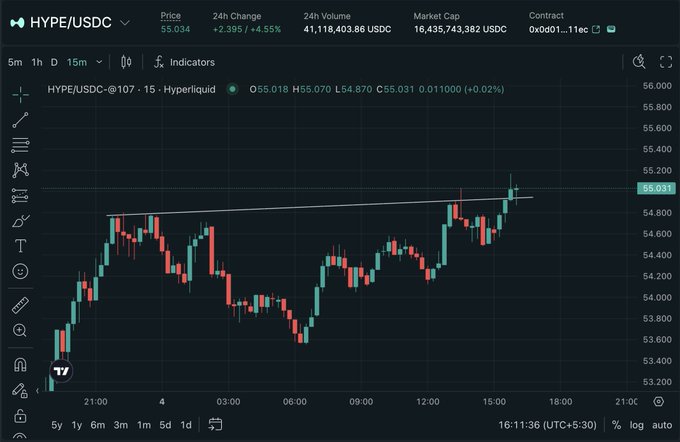Click the 12:00 time axis label
Viewport: 680px width, 442px height.
tap(428, 402)
